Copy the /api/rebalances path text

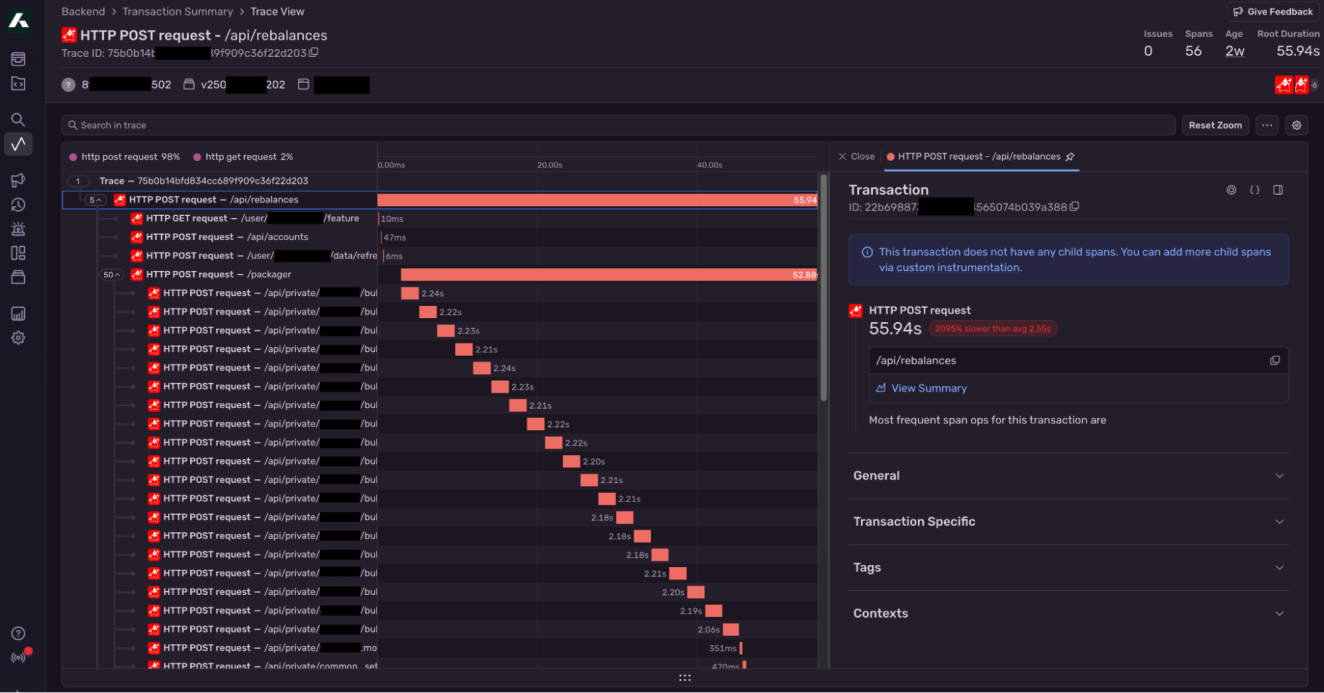coord(1275,361)
